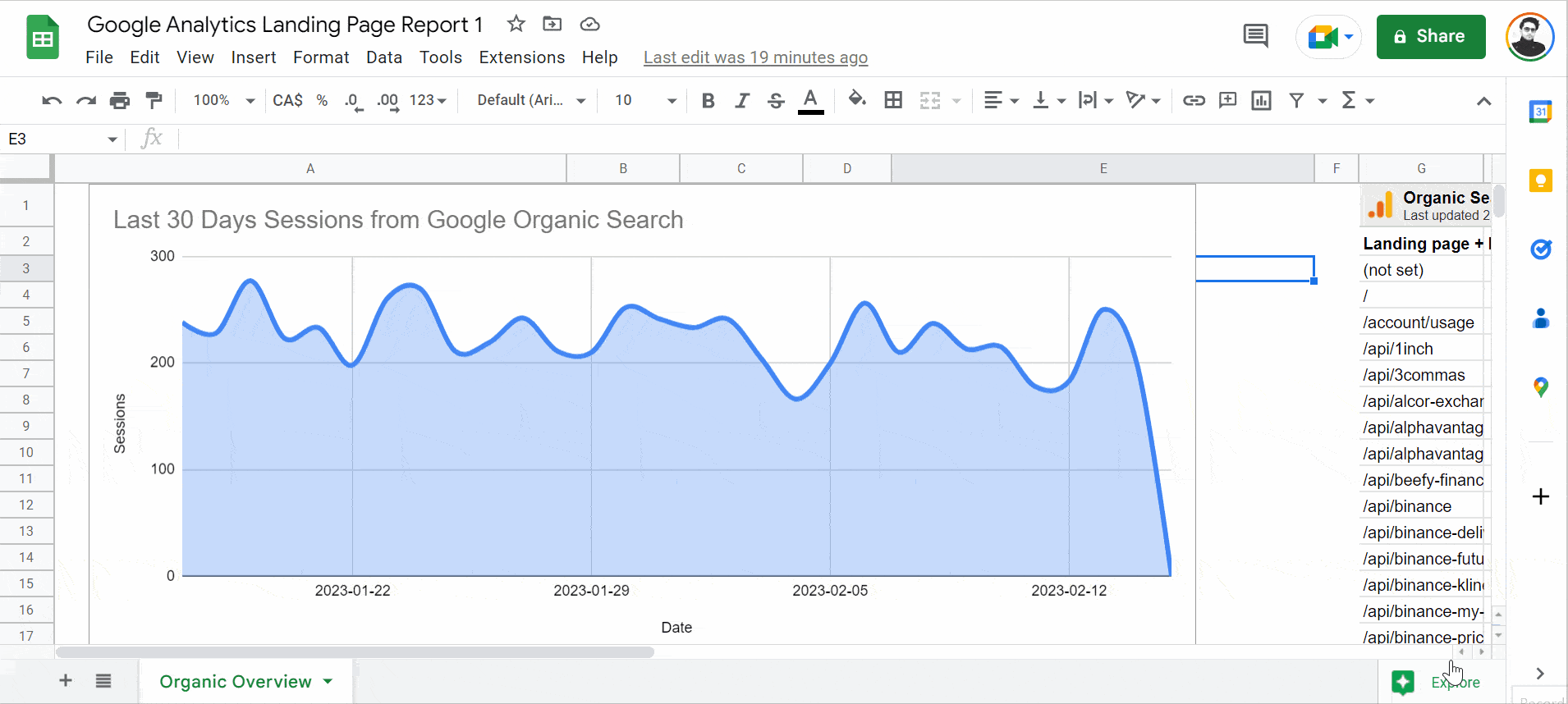Open the text color picker

[810, 101]
